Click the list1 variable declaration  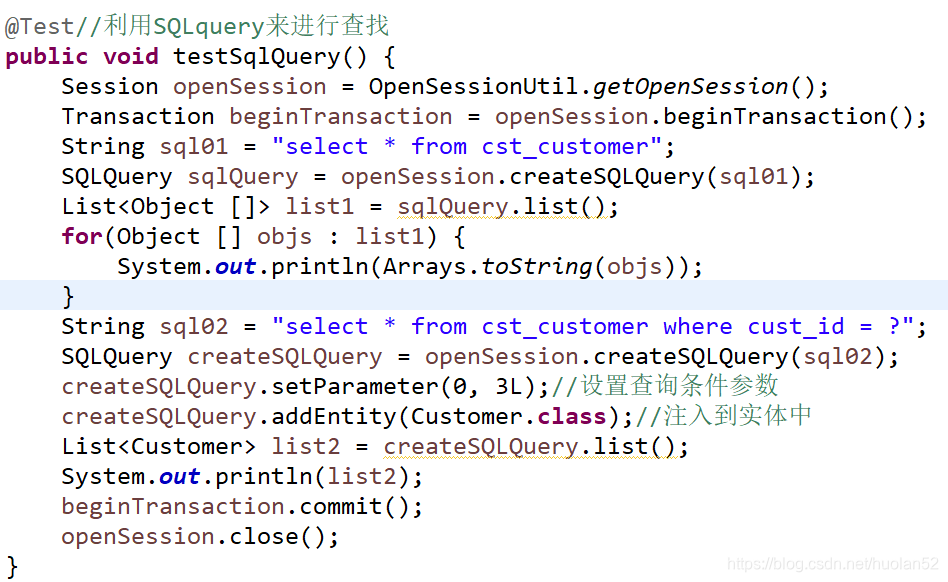(x=319, y=207)
